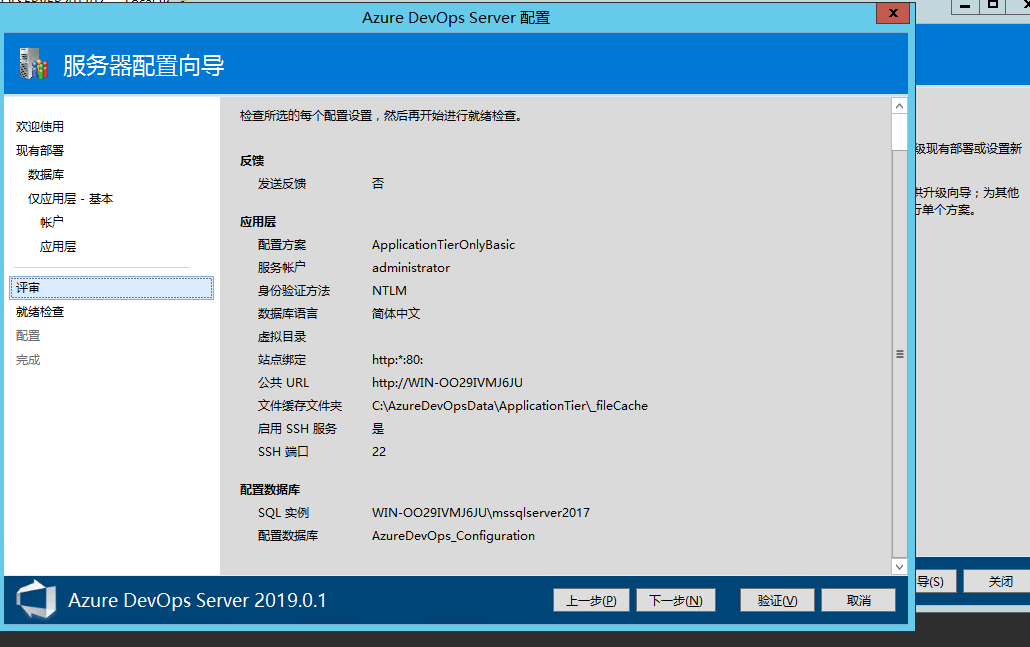Click the 验证(V) button
Screen dimensions: 1030x647
pyautogui.click(x=777, y=600)
